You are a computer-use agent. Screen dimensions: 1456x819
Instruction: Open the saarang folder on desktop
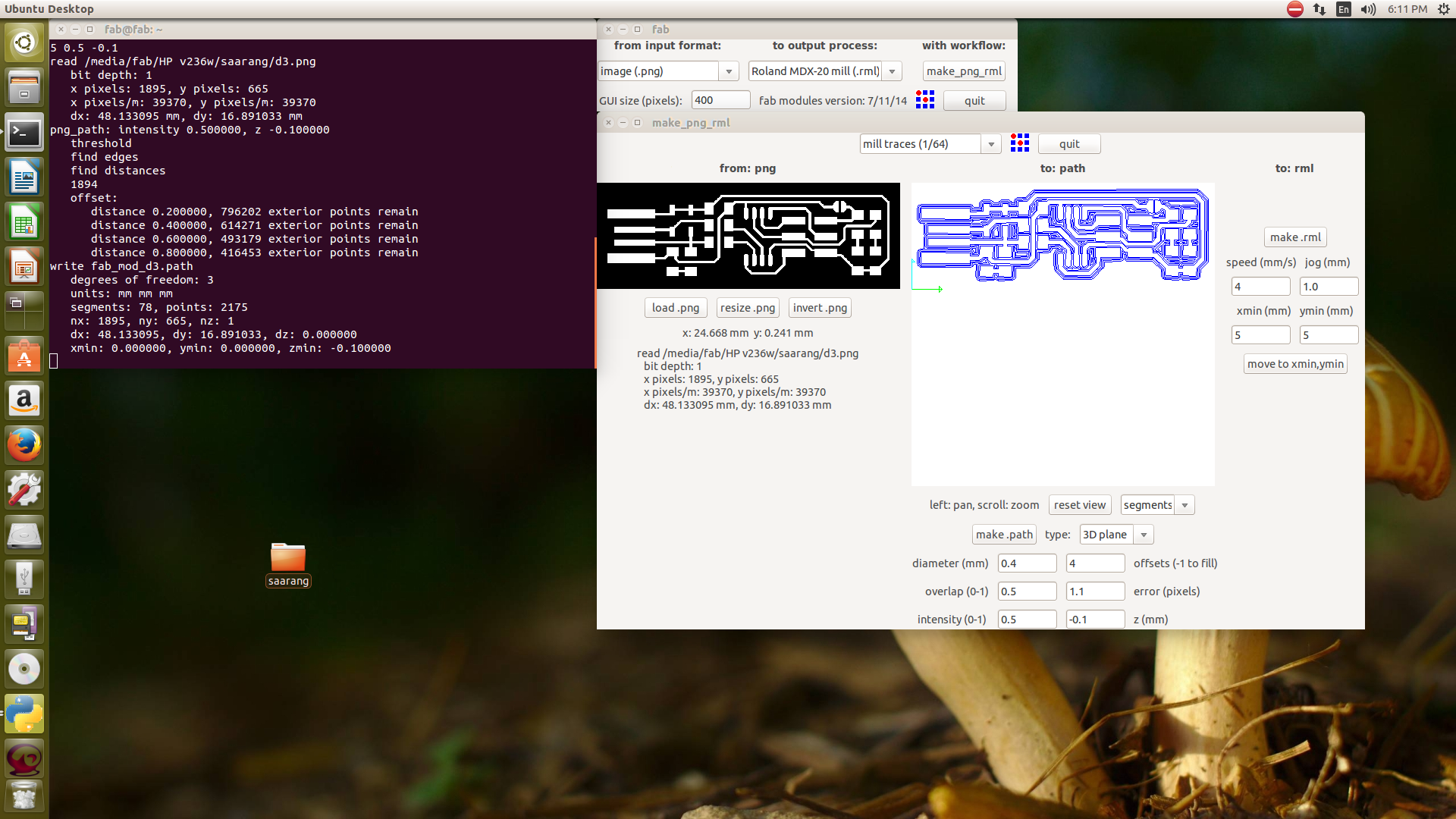pos(288,565)
